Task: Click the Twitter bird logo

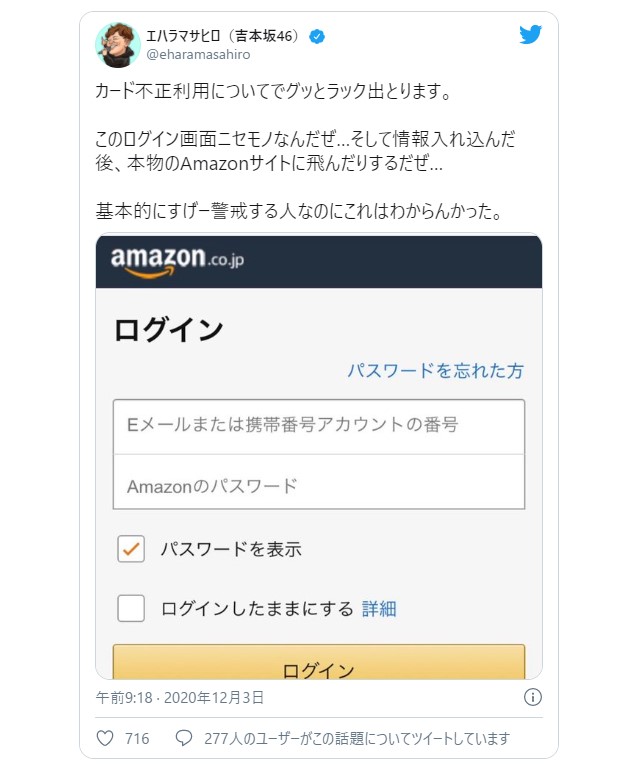Action: pos(530,35)
